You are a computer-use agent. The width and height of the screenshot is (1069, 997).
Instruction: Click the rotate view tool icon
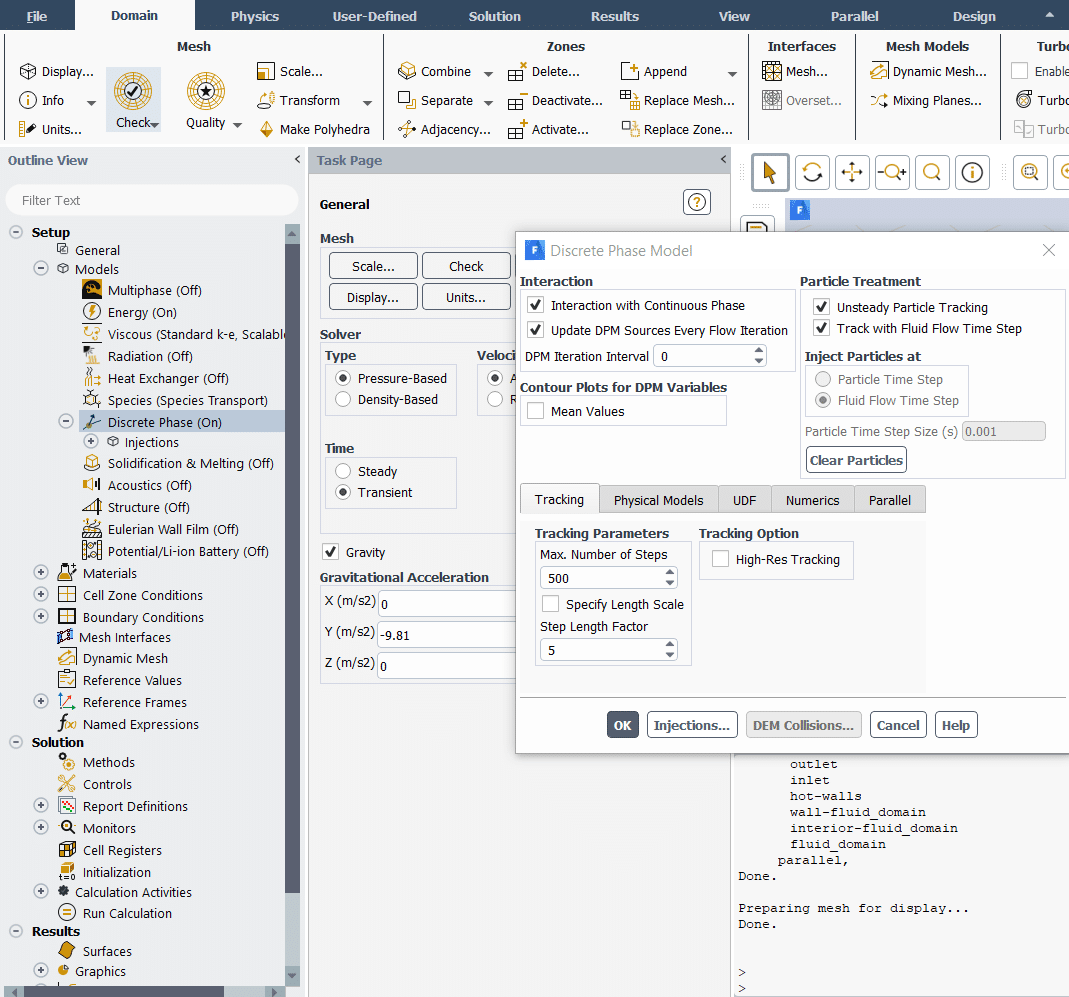click(812, 172)
